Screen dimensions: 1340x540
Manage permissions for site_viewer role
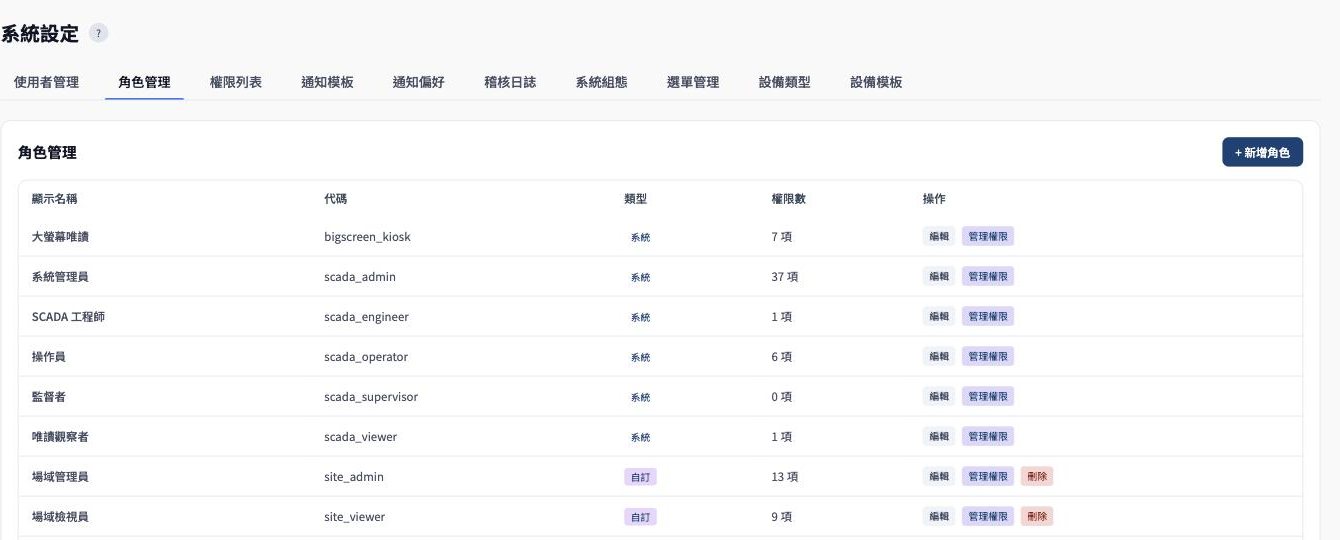click(988, 516)
